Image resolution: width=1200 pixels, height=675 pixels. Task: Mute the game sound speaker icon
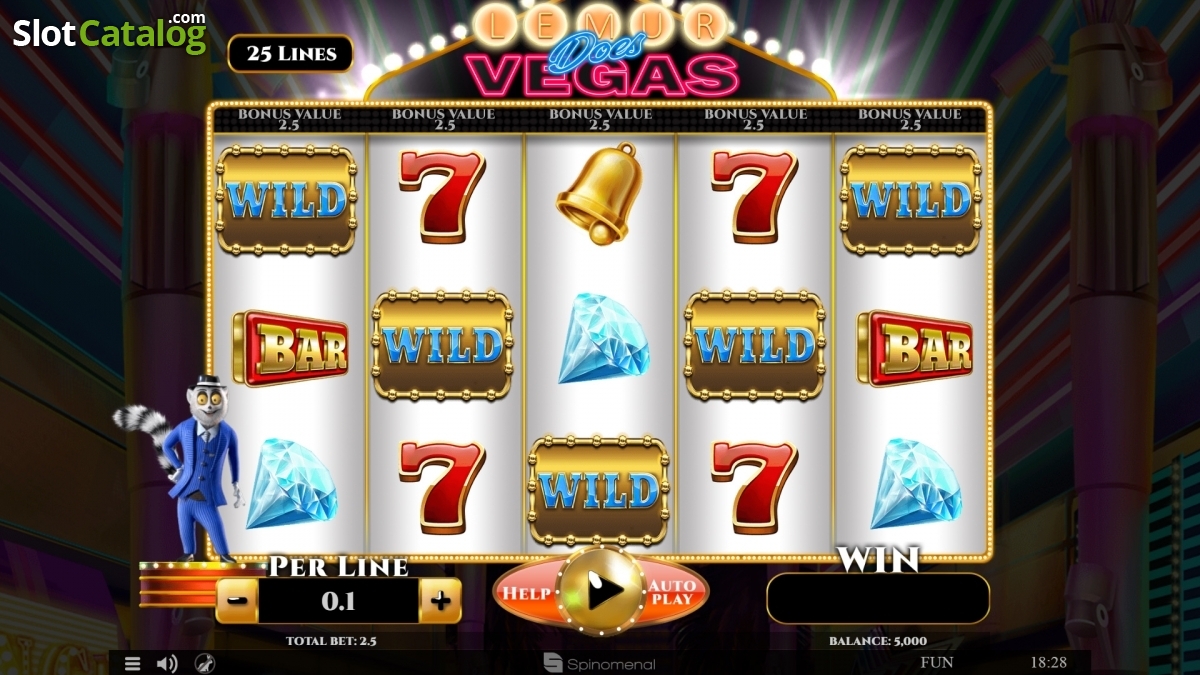(x=167, y=663)
